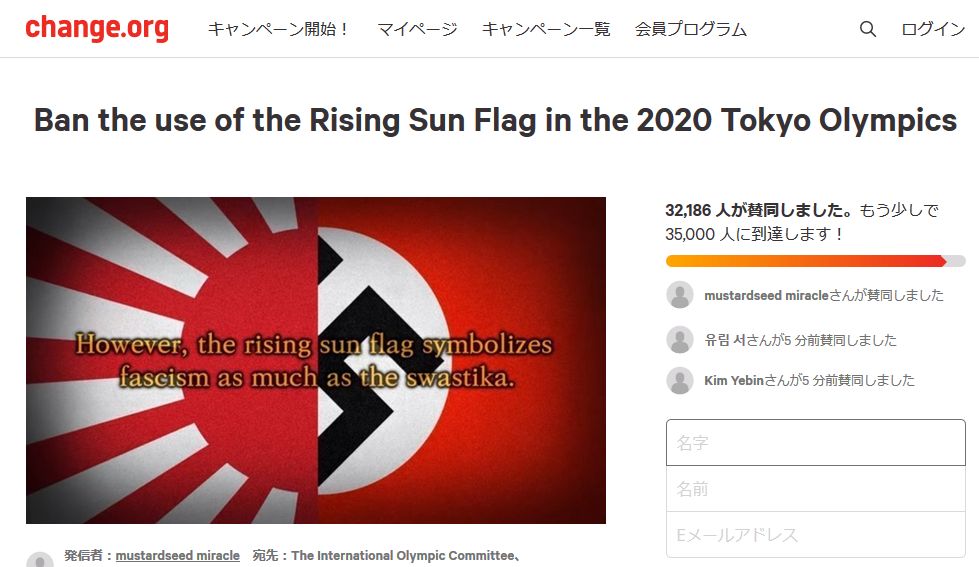Viewport: 979px width, 567px height.
Task: Open キャンペーン一覧 navigation item
Action: pyautogui.click(x=546, y=29)
